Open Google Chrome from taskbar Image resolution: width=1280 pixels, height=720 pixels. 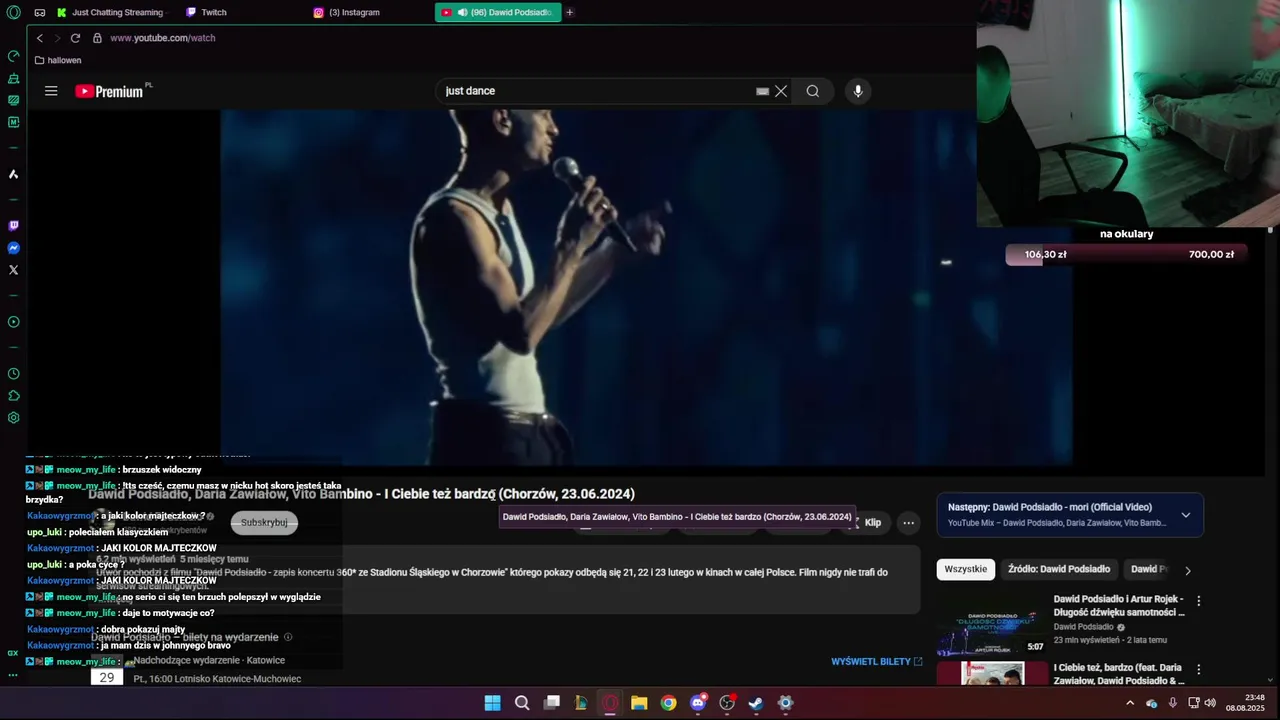[668, 703]
